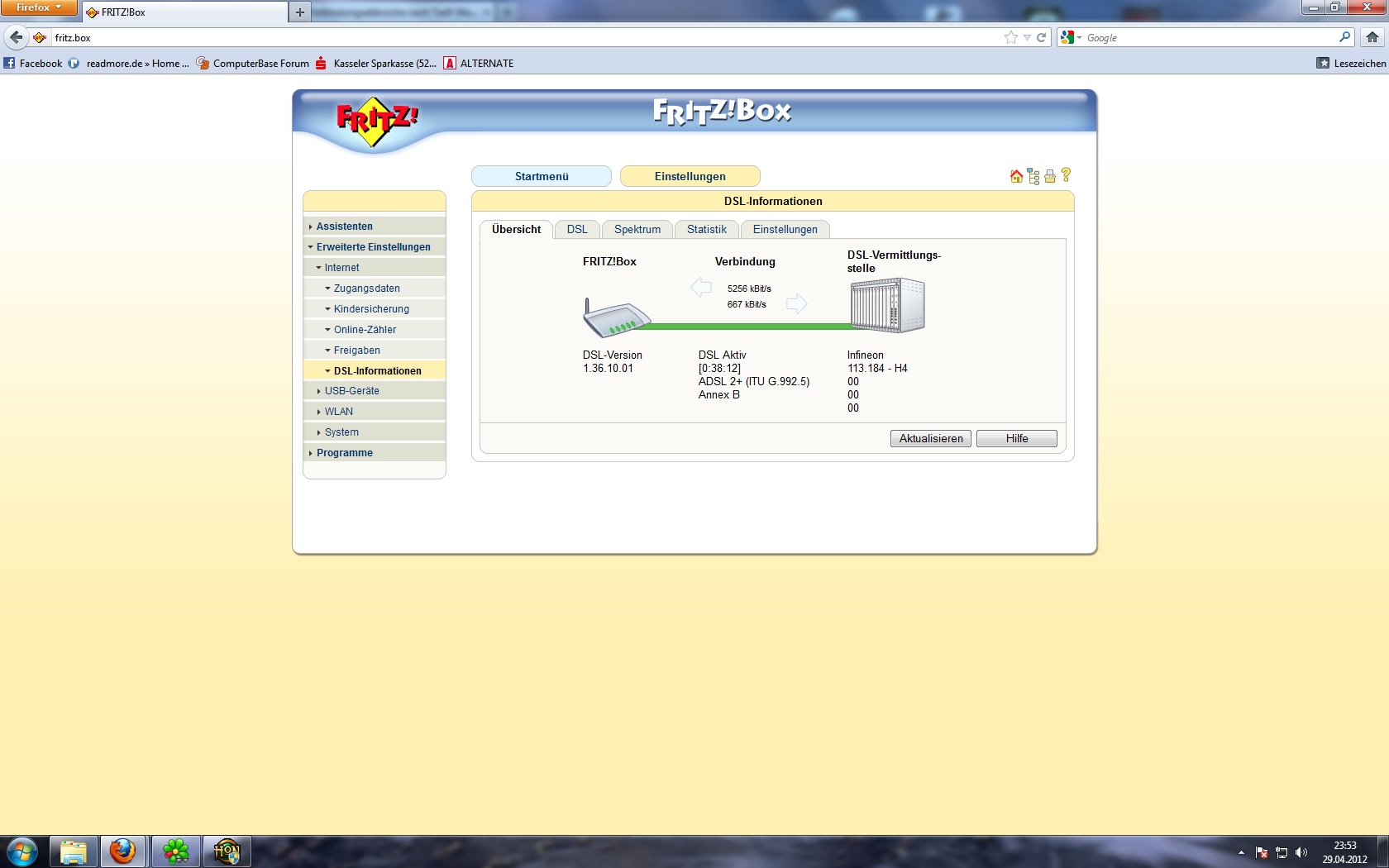
Task: Select DSL-Informationen in sidebar
Action: click(375, 370)
